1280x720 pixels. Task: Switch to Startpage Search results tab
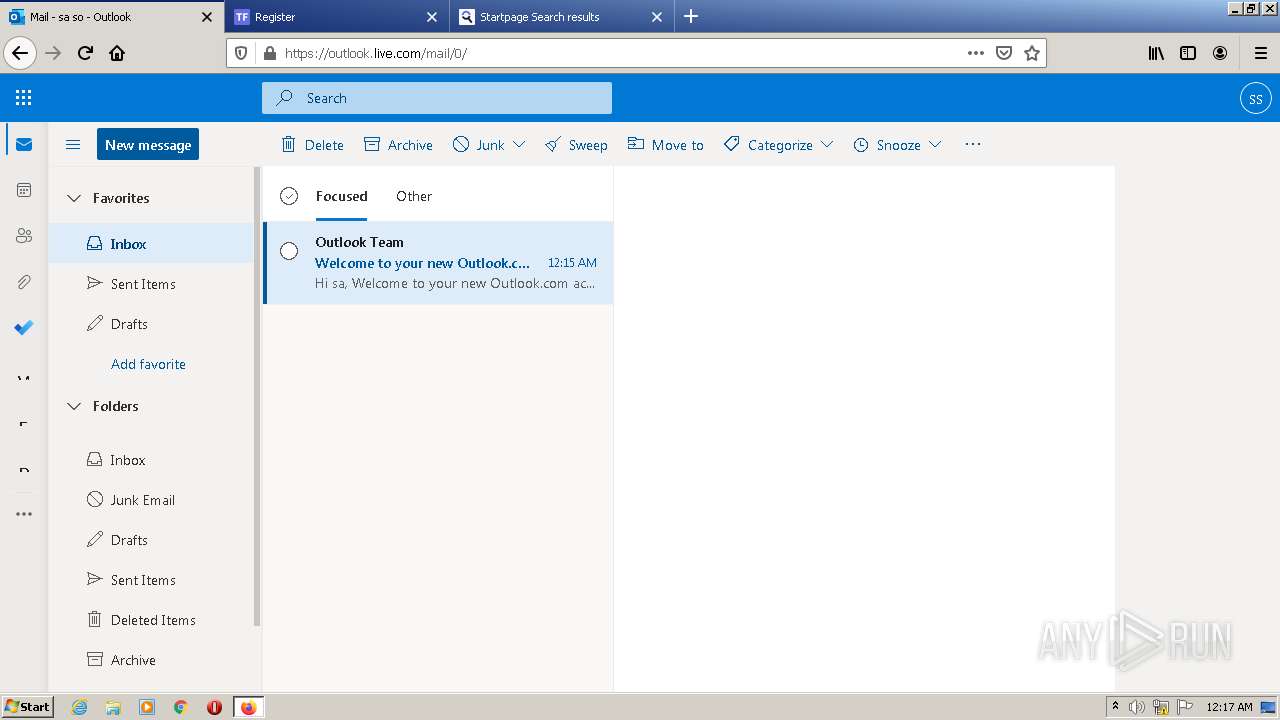point(561,17)
